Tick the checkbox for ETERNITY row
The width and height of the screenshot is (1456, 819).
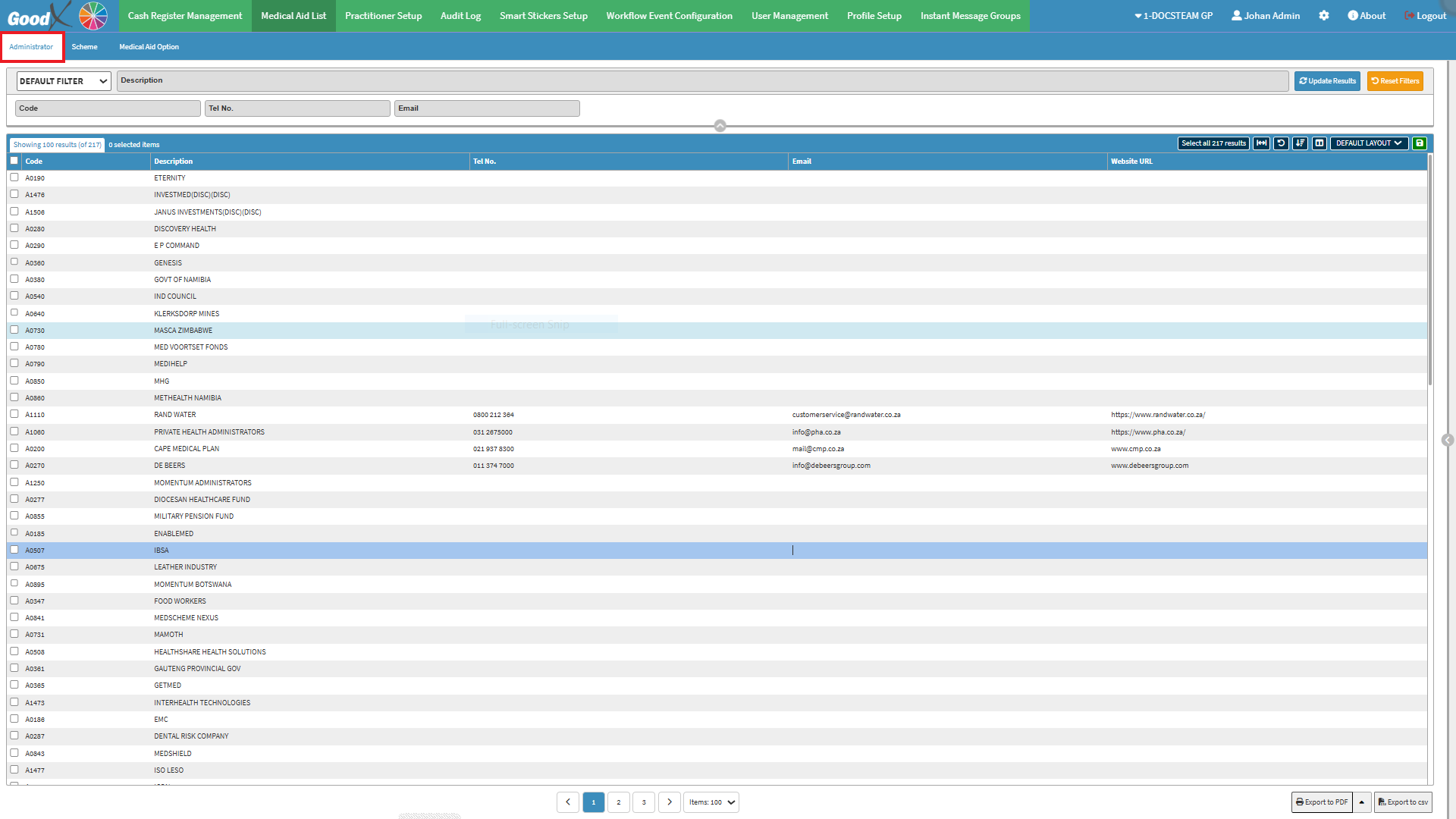(x=14, y=177)
